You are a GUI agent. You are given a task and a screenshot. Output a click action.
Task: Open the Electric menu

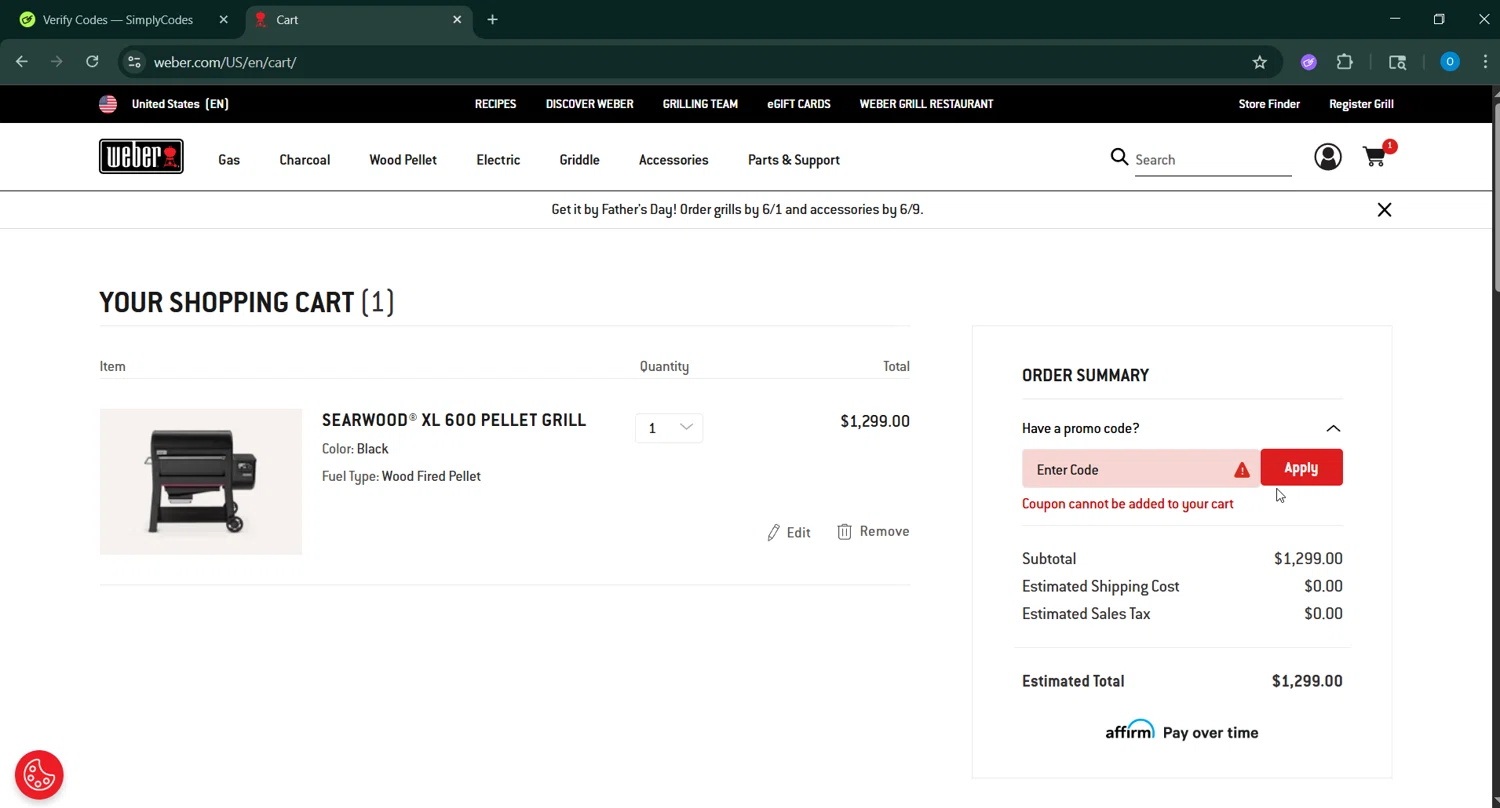[x=498, y=160]
